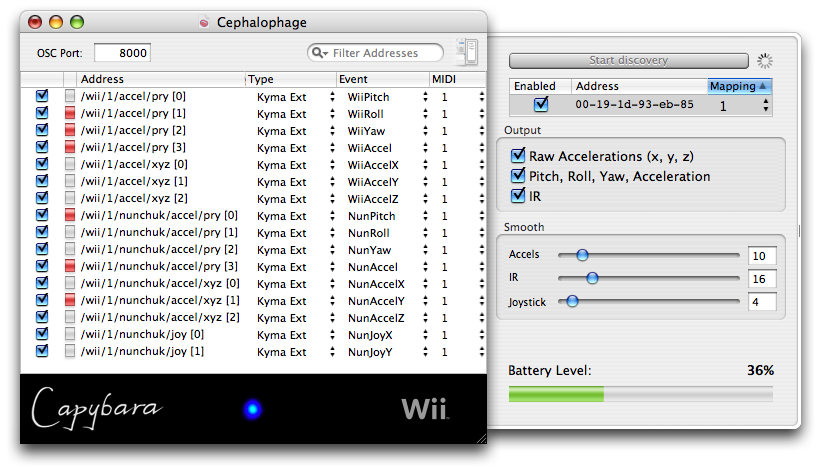Toggle the /wii/1/nunchuk/accel/xyz [0] checkbox
Viewport: 826px width, 467px height.
pos(42,283)
